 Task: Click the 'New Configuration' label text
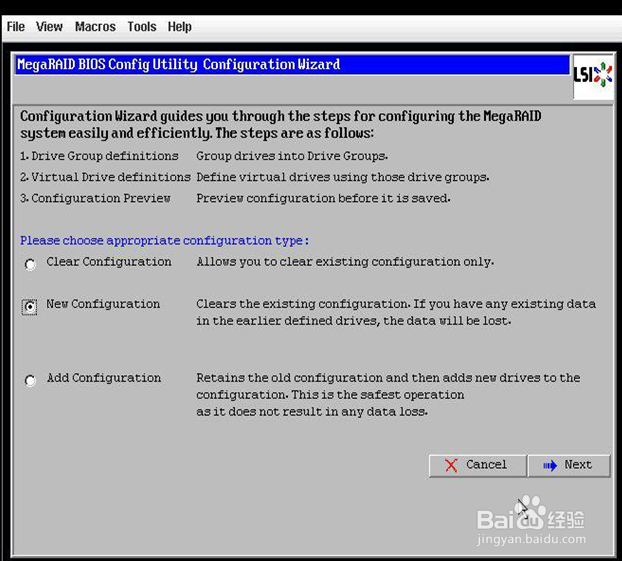(x=103, y=304)
